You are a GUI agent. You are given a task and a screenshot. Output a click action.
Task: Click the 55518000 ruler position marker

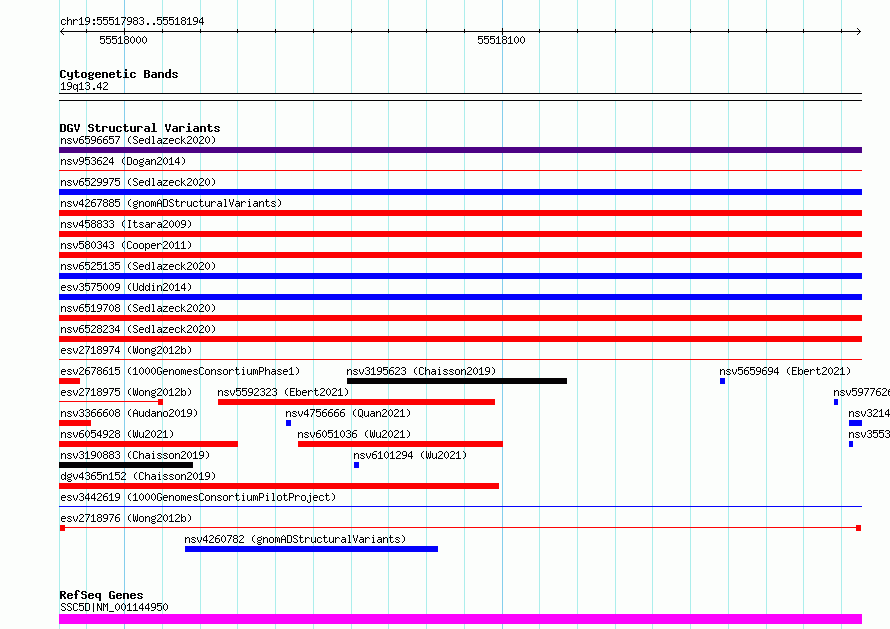pos(123,40)
